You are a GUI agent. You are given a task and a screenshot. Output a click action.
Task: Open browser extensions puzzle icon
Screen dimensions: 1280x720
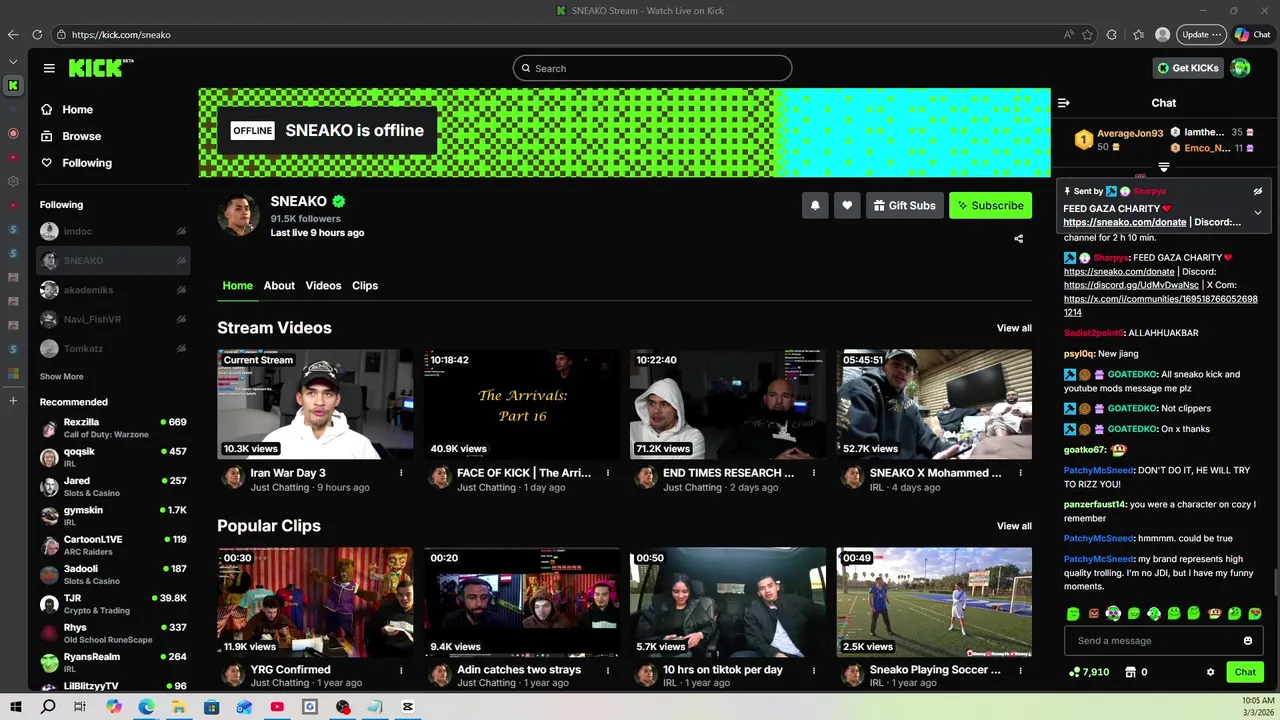[1111, 34]
